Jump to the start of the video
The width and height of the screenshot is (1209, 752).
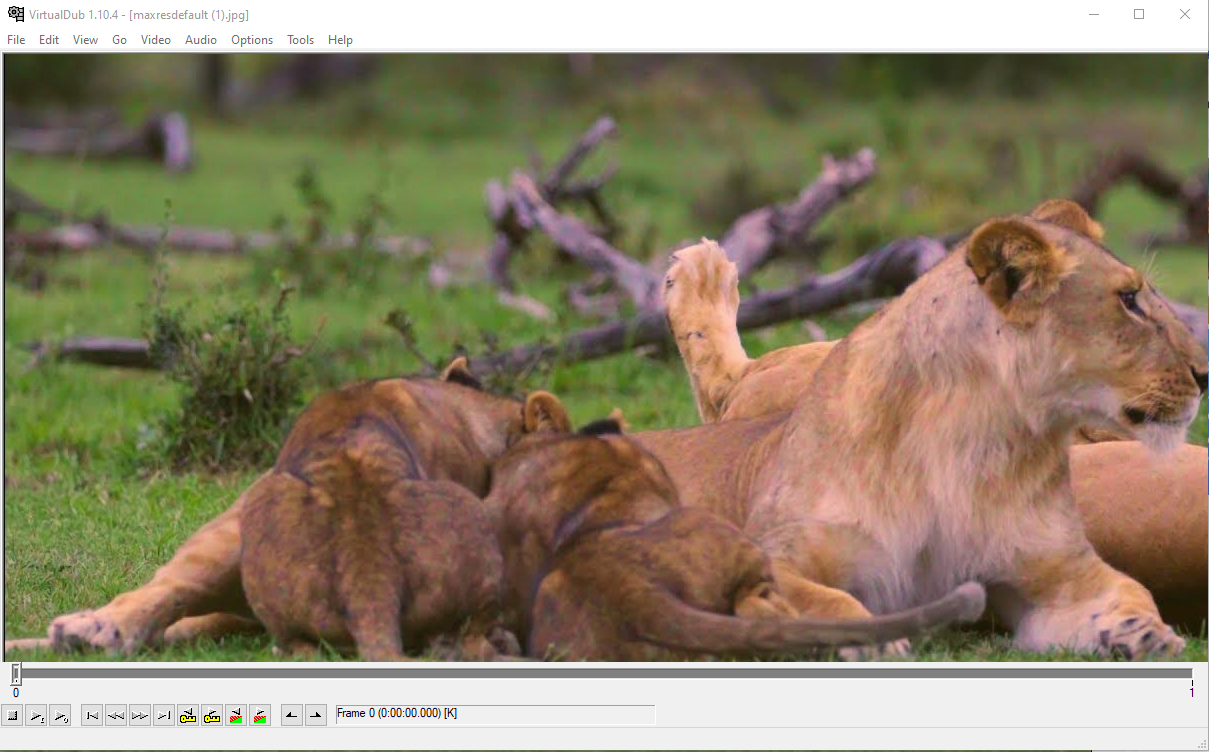[92, 715]
